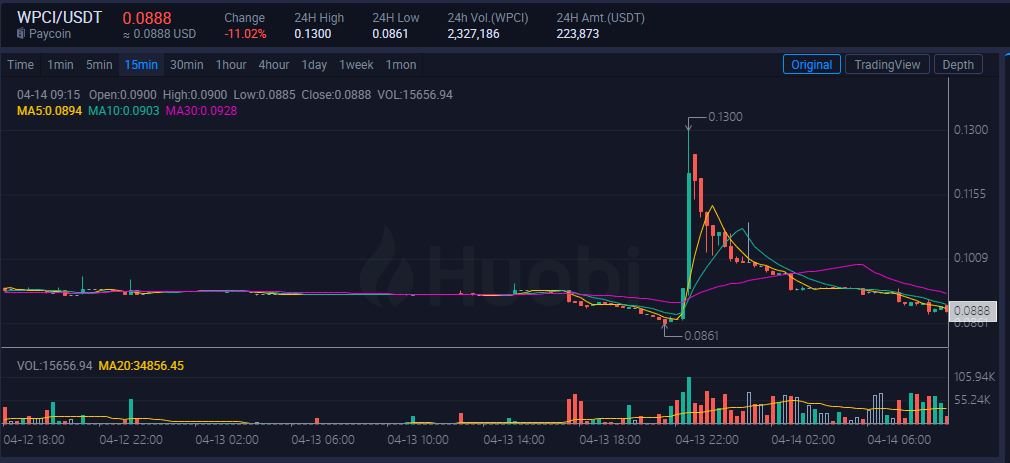Switch to the 30min interval
This screenshot has width=1010, height=463.
pyautogui.click(x=187, y=64)
